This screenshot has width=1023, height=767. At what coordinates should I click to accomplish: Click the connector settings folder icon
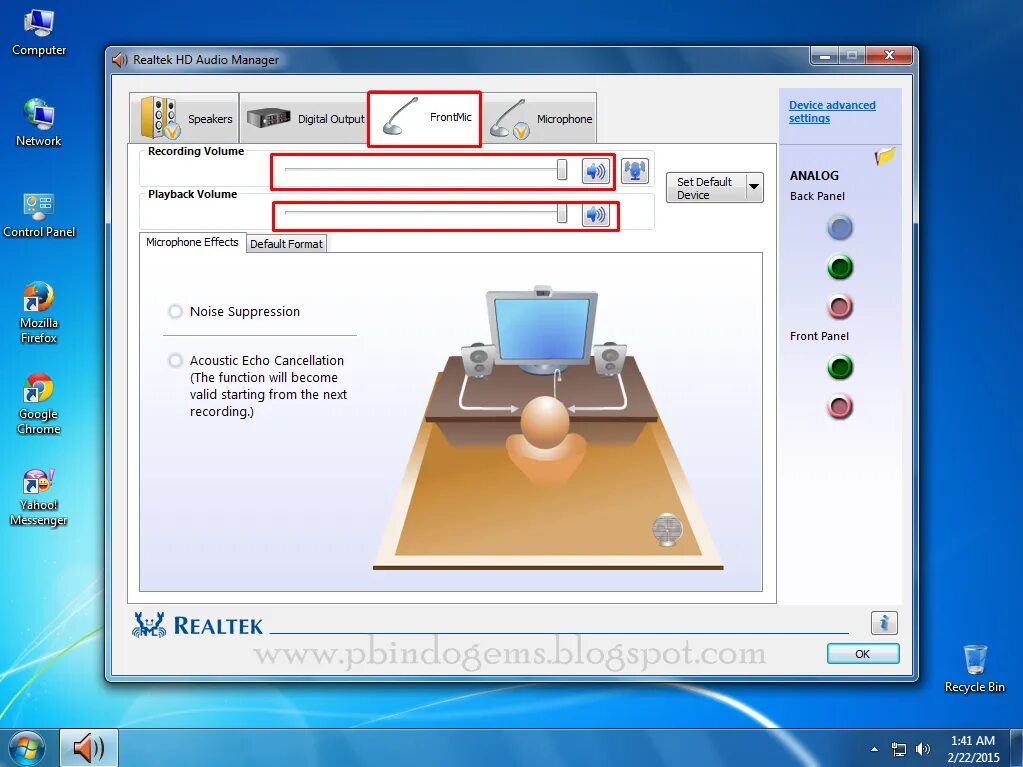885,156
